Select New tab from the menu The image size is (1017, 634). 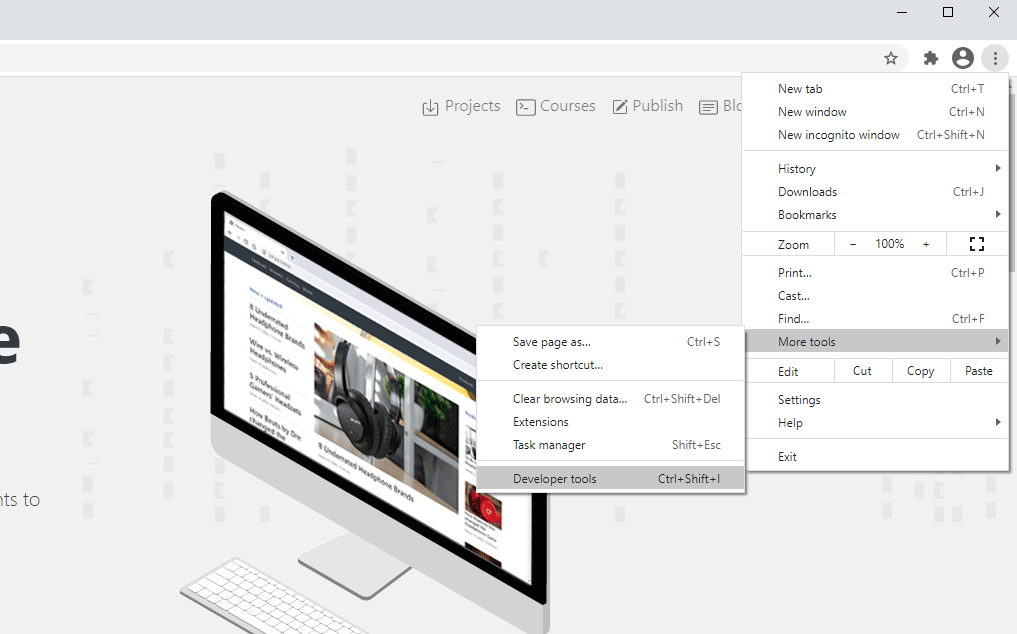click(876, 89)
